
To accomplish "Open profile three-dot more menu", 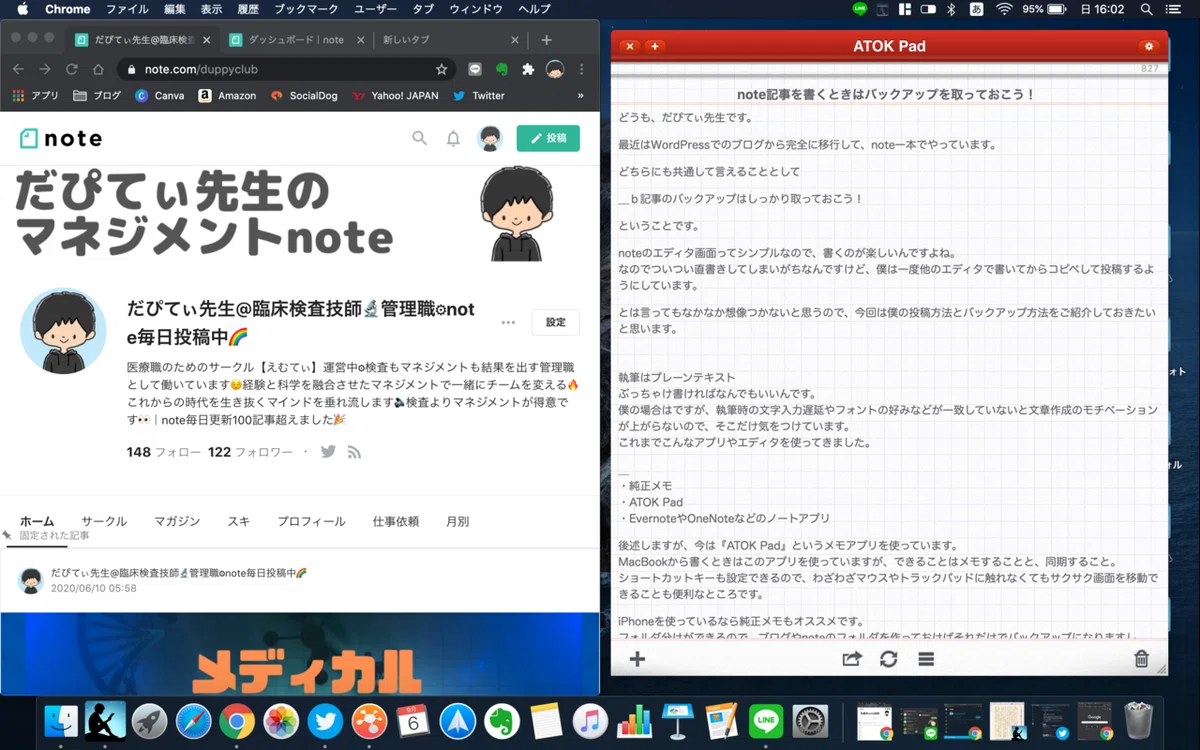I will 508,322.
